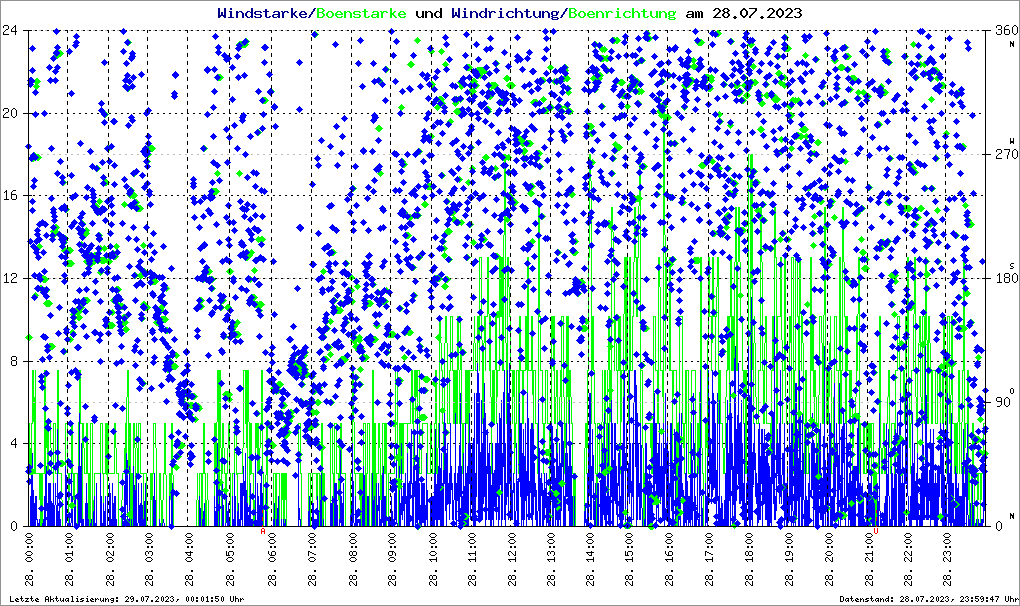Click the '28. 22:00' time axis label
1020x606 pixels.
(x=908, y=559)
